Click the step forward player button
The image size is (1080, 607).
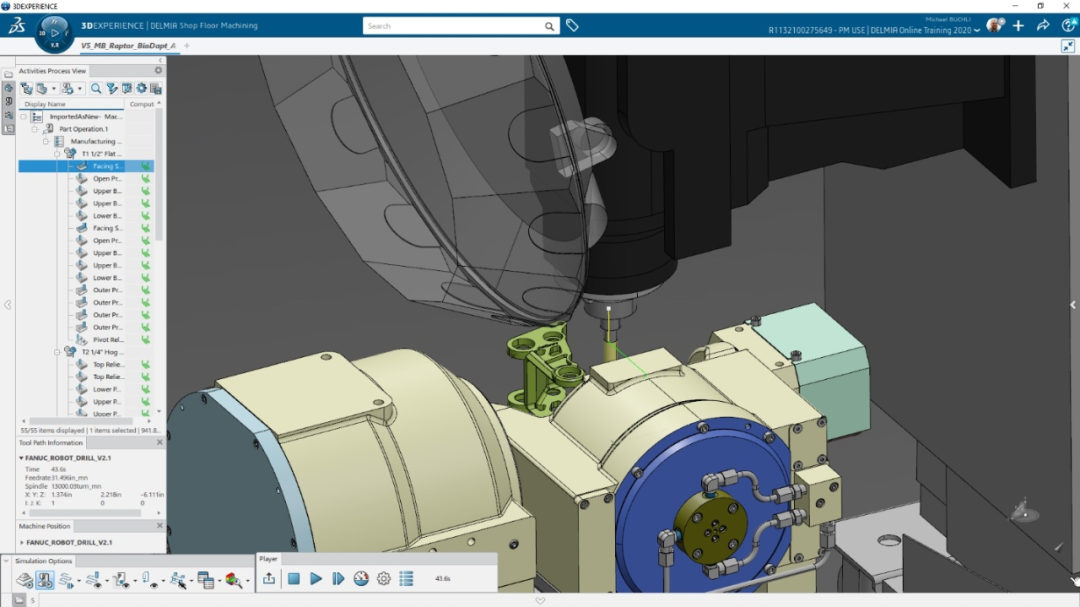pos(338,578)
